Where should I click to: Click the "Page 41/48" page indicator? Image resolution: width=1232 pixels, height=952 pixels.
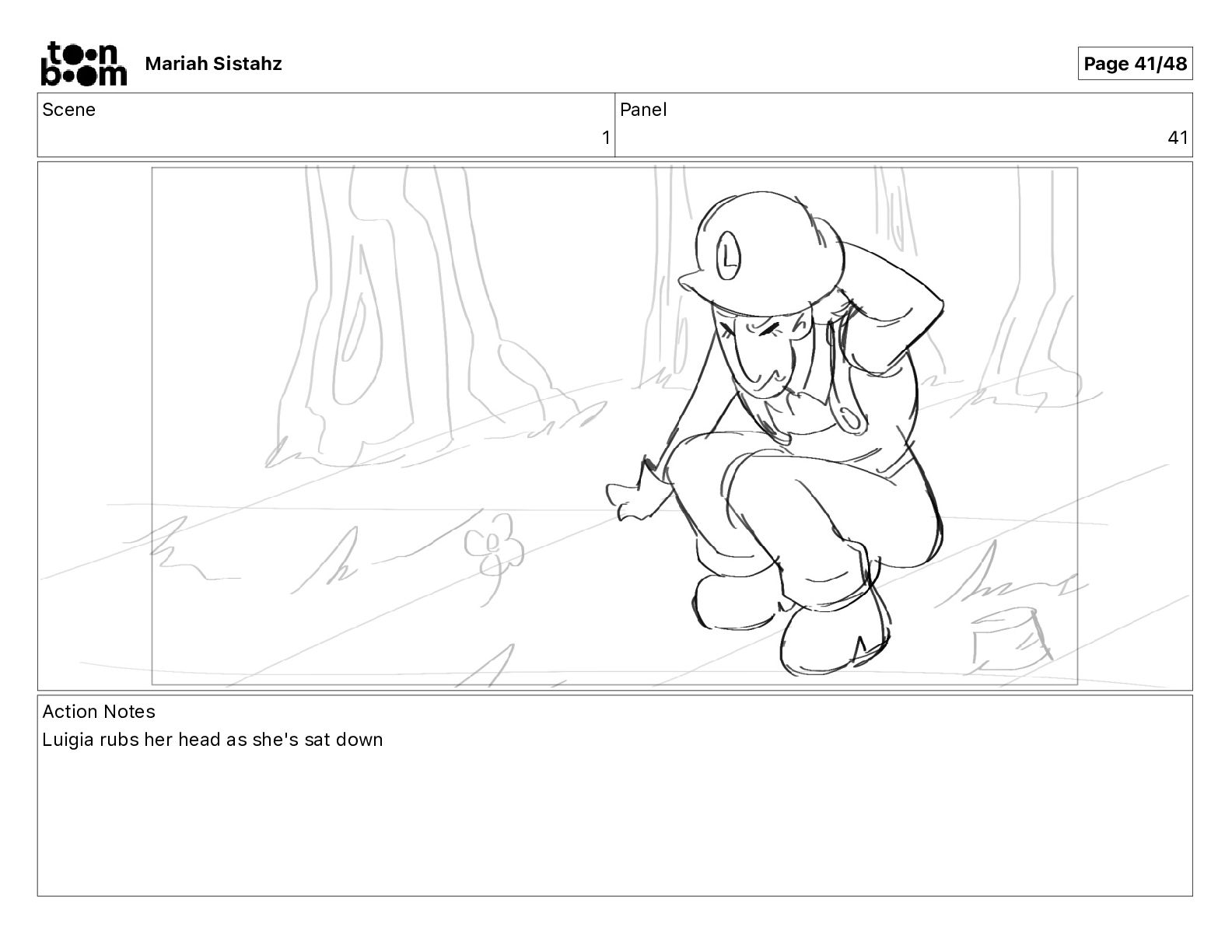[1135, 64]
